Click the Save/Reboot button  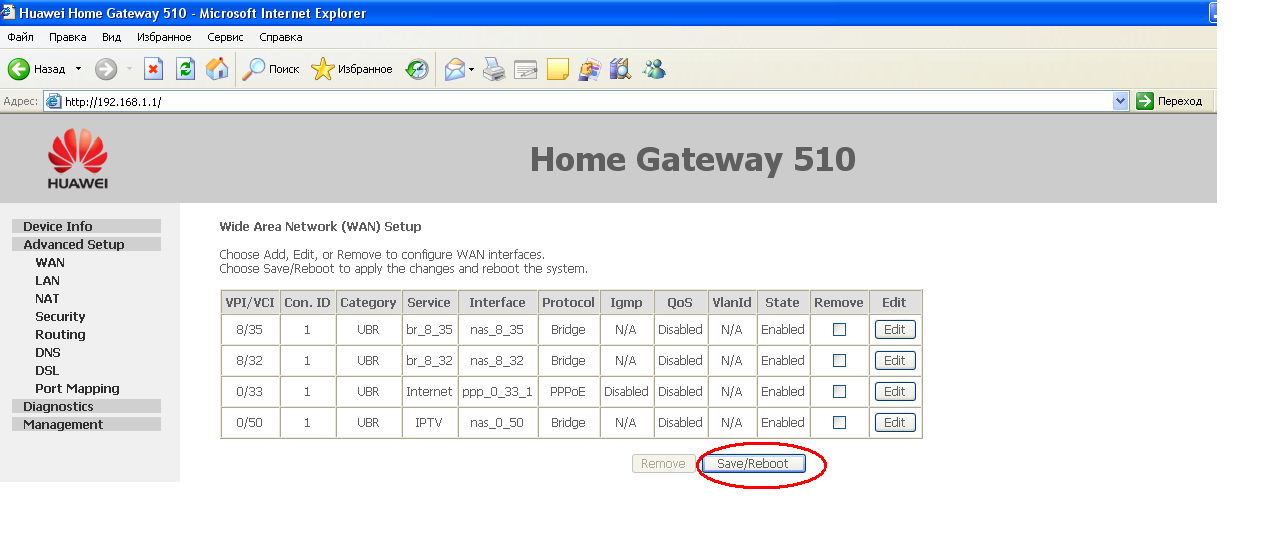click(x=753, y=464)
